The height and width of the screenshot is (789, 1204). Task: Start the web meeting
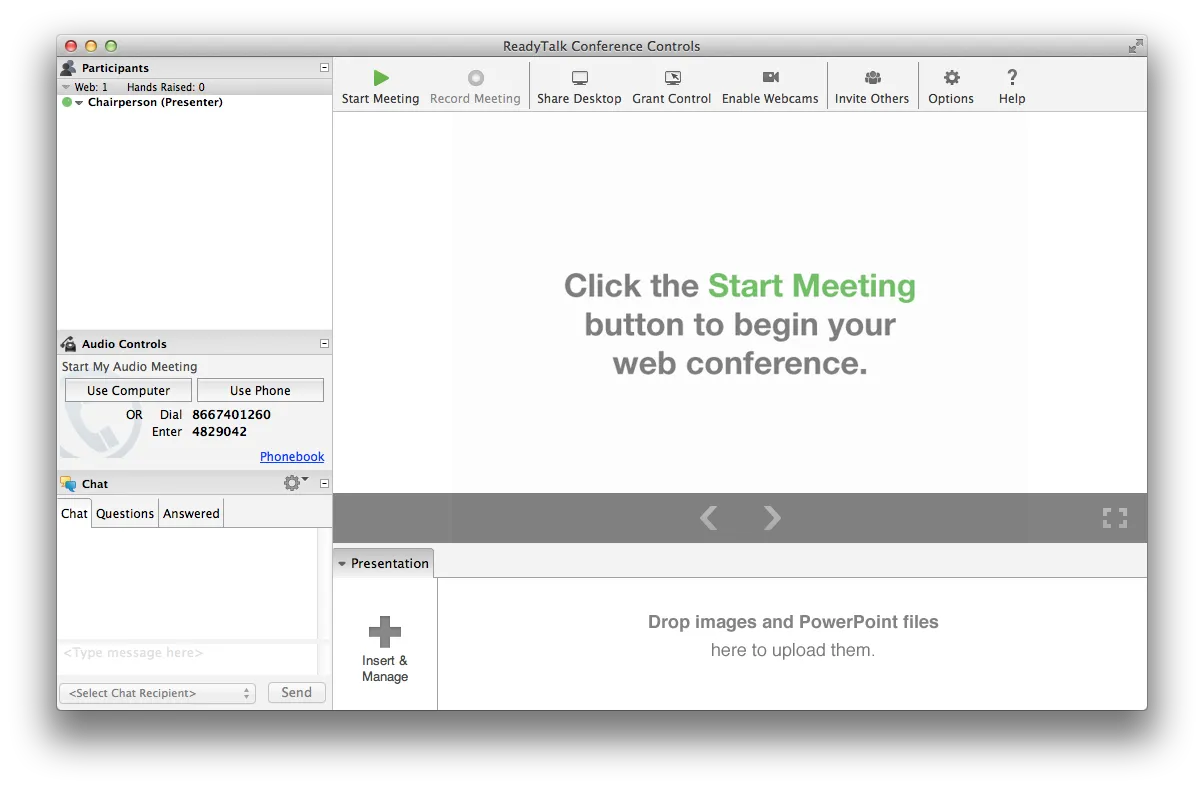[380, 86]
